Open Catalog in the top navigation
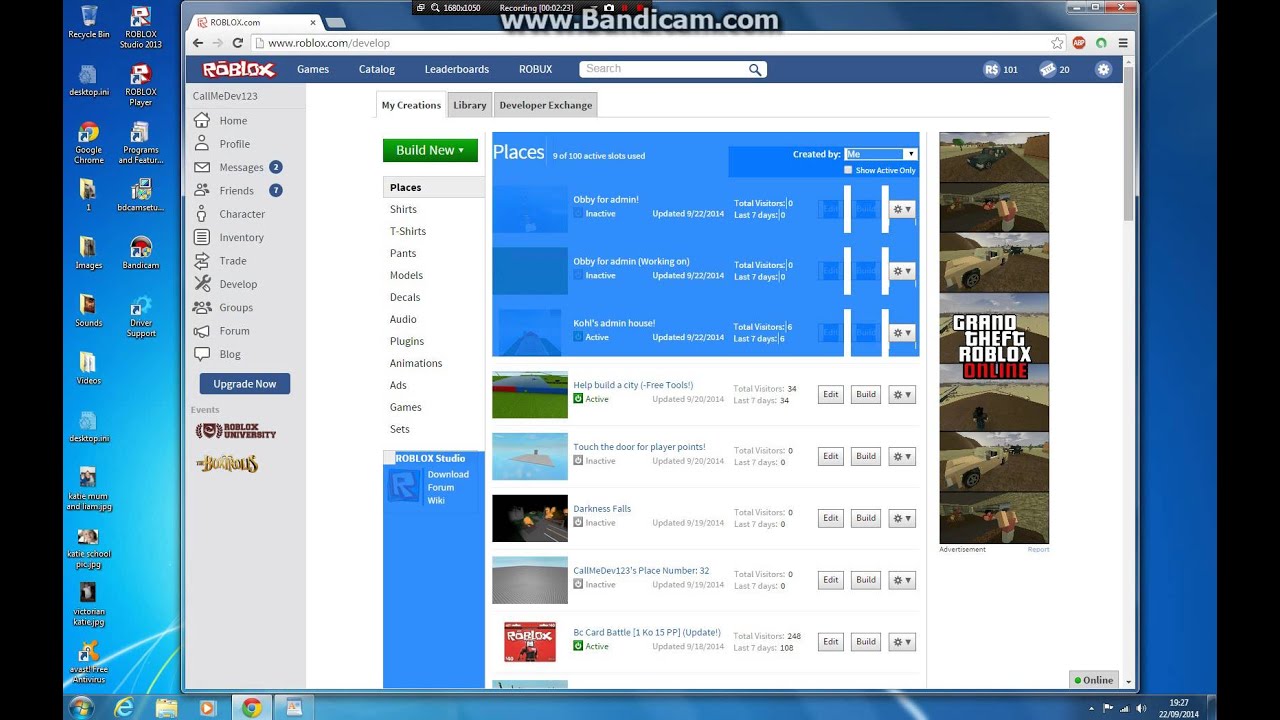The image size is (1280, 720). tap(377, 69)
